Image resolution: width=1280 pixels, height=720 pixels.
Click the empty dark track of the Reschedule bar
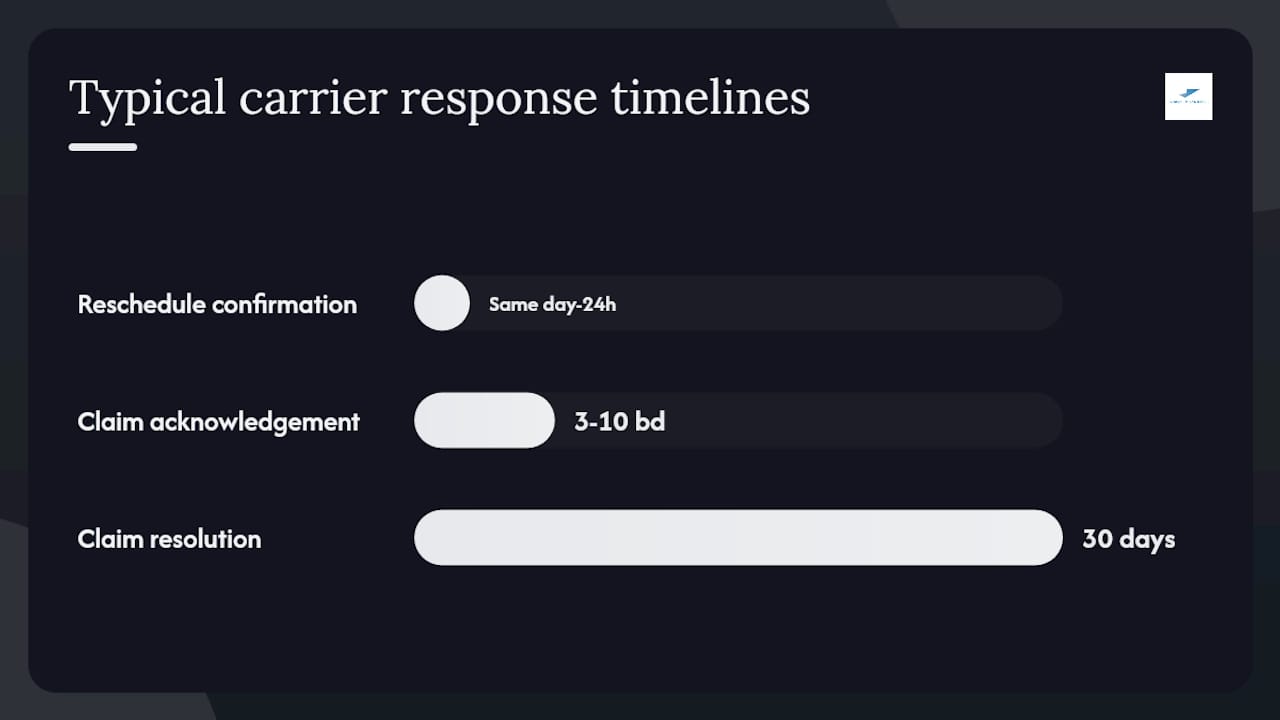[840, 303]
